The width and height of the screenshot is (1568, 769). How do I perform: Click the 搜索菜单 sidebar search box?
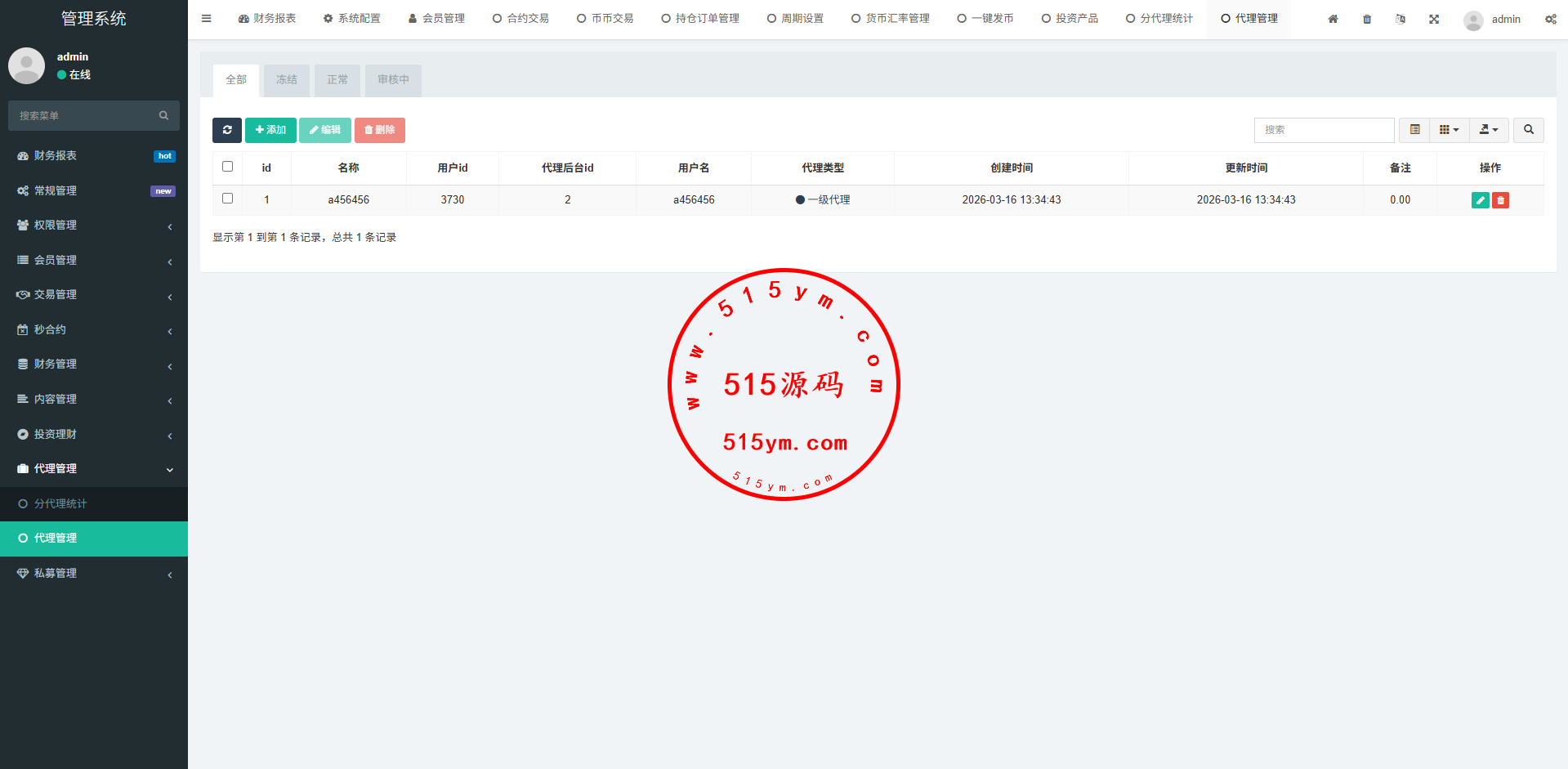86,116
